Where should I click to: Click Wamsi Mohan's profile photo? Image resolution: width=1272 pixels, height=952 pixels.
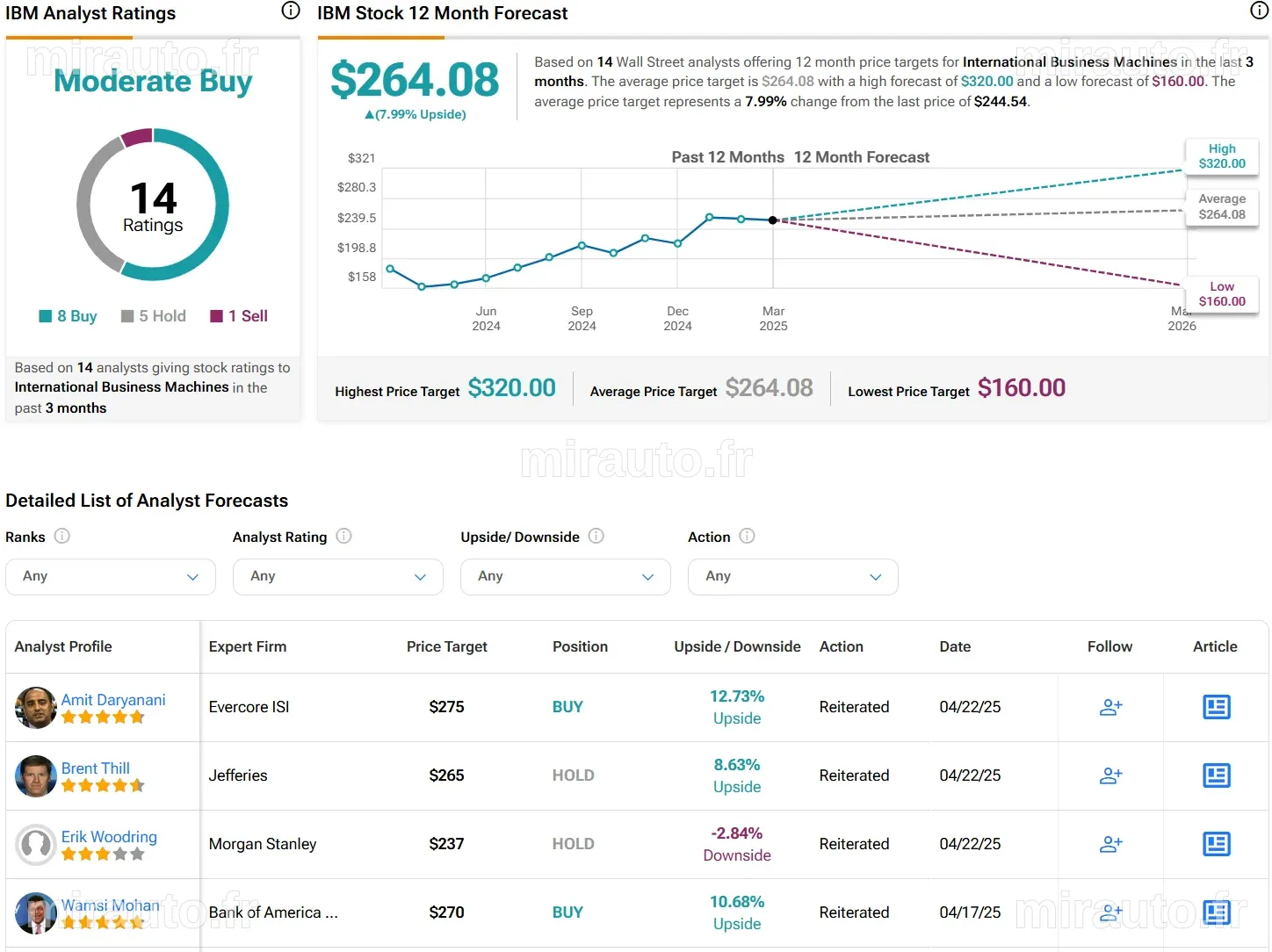click(x=36, y=913)
